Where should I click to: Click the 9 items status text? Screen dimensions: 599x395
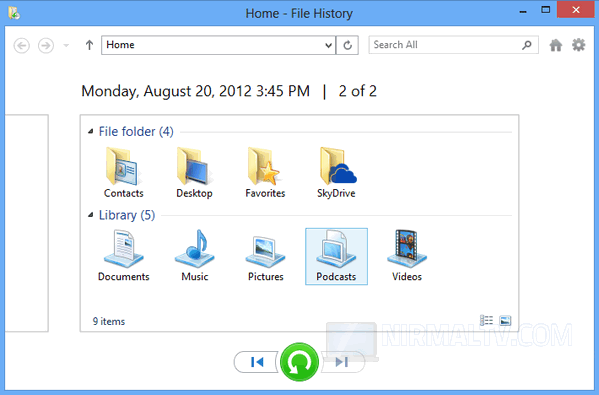click(x=109, y=321)
